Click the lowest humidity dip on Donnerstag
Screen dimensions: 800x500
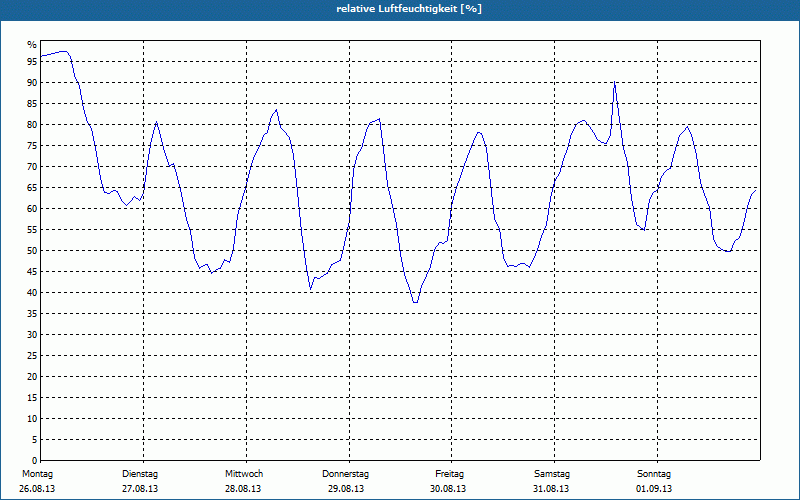pyautogui.click(x=415, y=302)
